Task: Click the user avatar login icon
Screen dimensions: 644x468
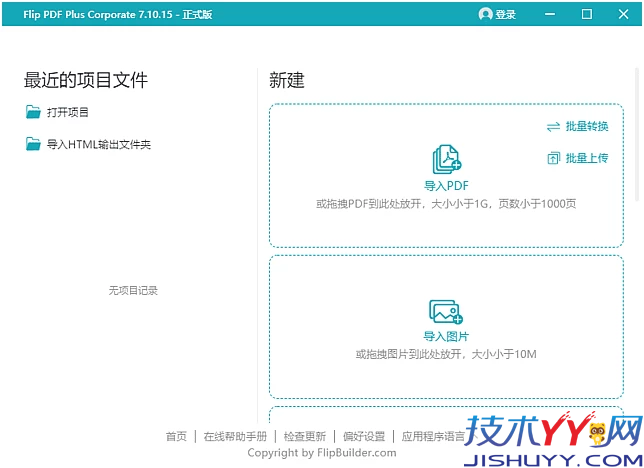Action: point(485,14)
